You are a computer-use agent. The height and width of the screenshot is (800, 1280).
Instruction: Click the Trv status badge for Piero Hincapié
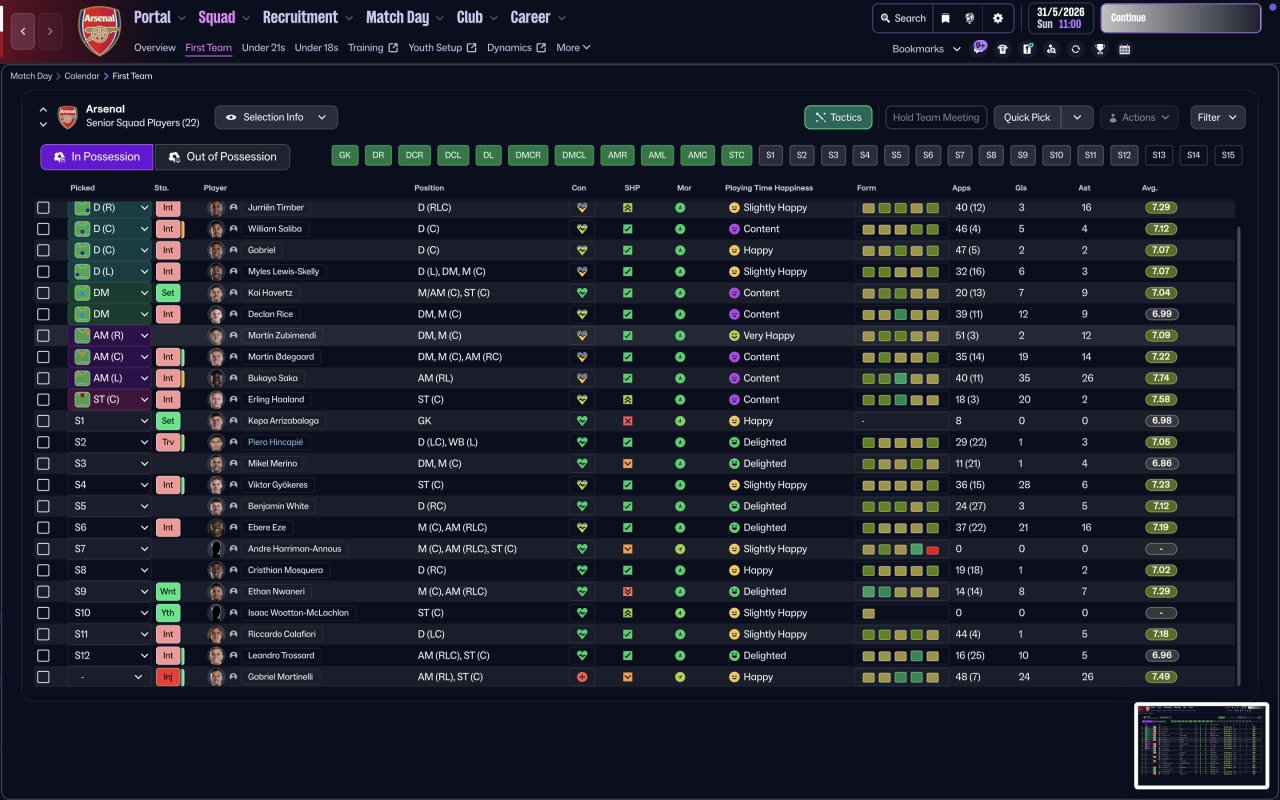coord(167,442)
